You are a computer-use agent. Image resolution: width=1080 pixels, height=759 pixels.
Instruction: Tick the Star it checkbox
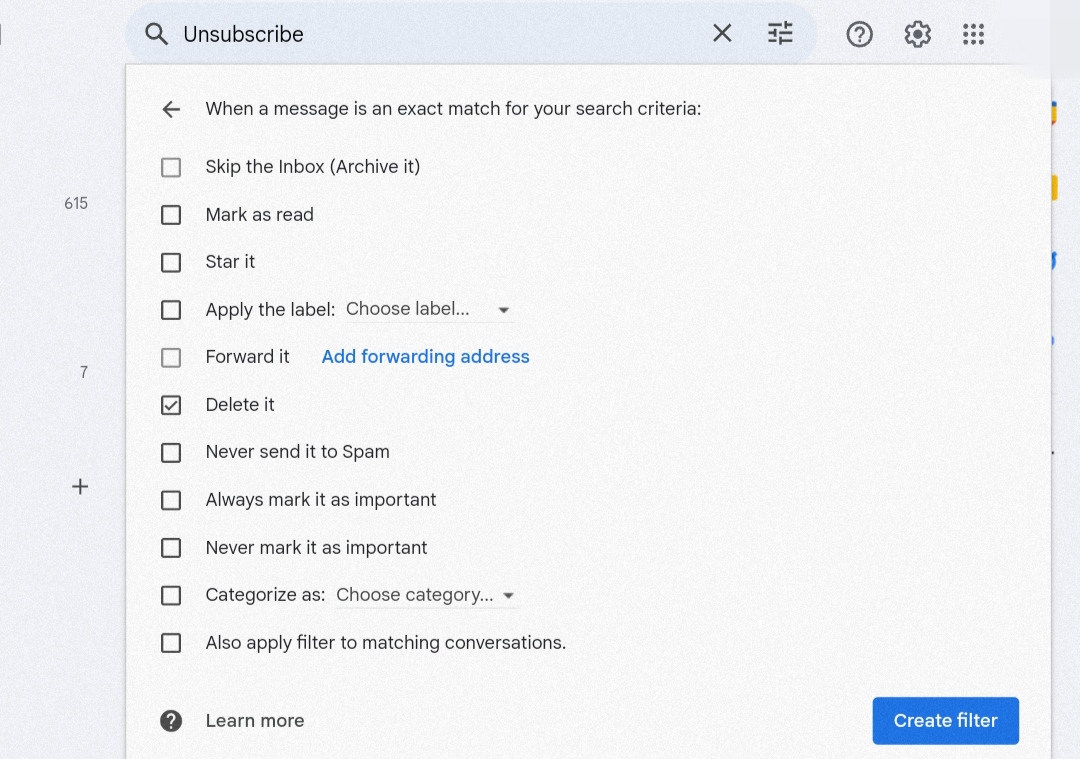pyautogui.click(x=171, y=262)
